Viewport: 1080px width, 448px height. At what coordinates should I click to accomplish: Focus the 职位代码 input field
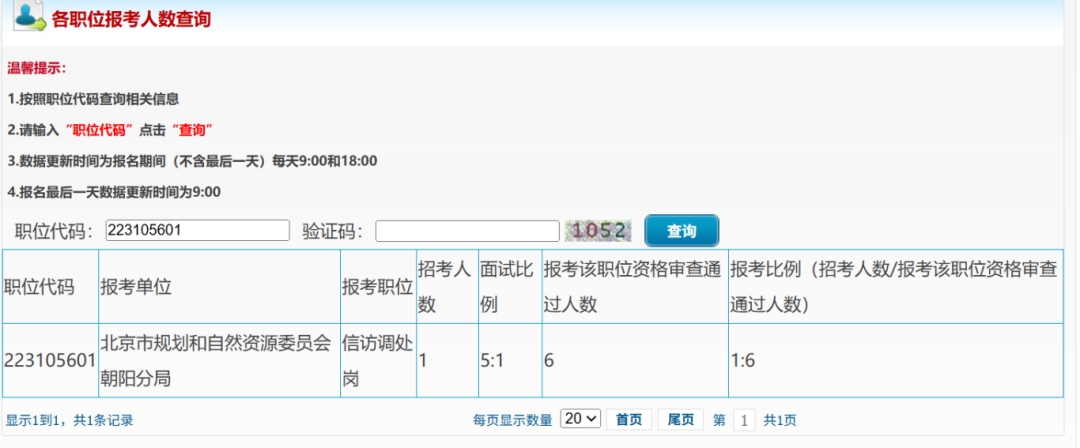pyautogui.click(x=197, y=231)
